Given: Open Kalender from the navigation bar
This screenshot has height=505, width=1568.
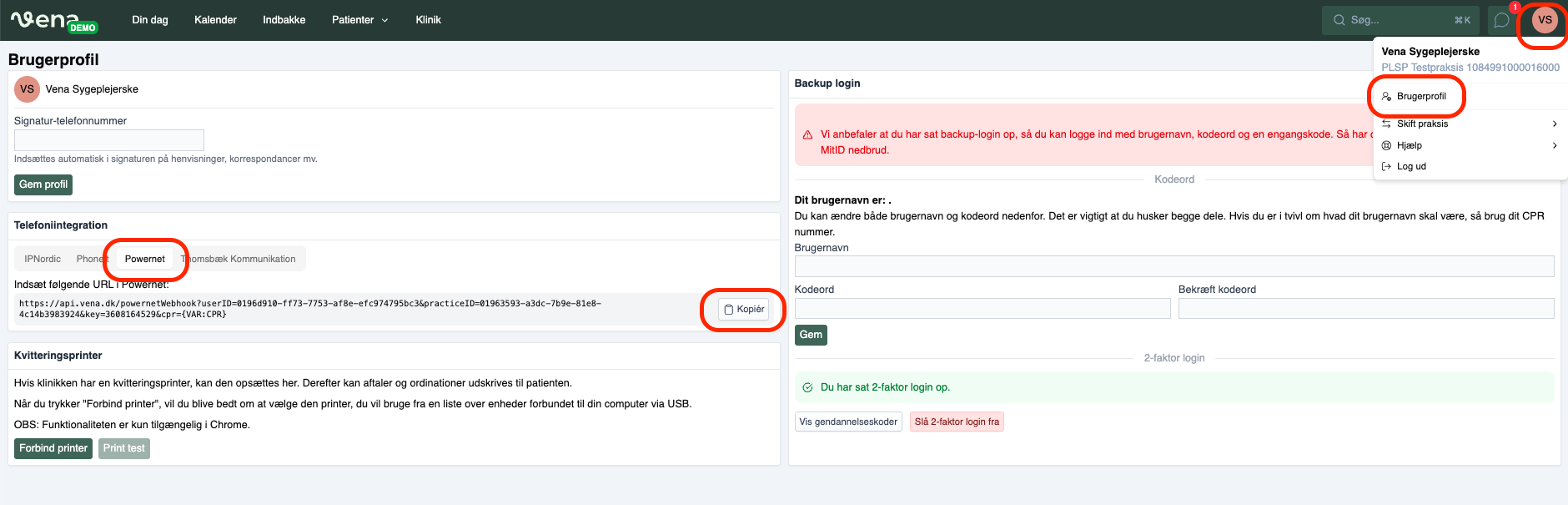Looking at the screenshot, I should point(215,20).
